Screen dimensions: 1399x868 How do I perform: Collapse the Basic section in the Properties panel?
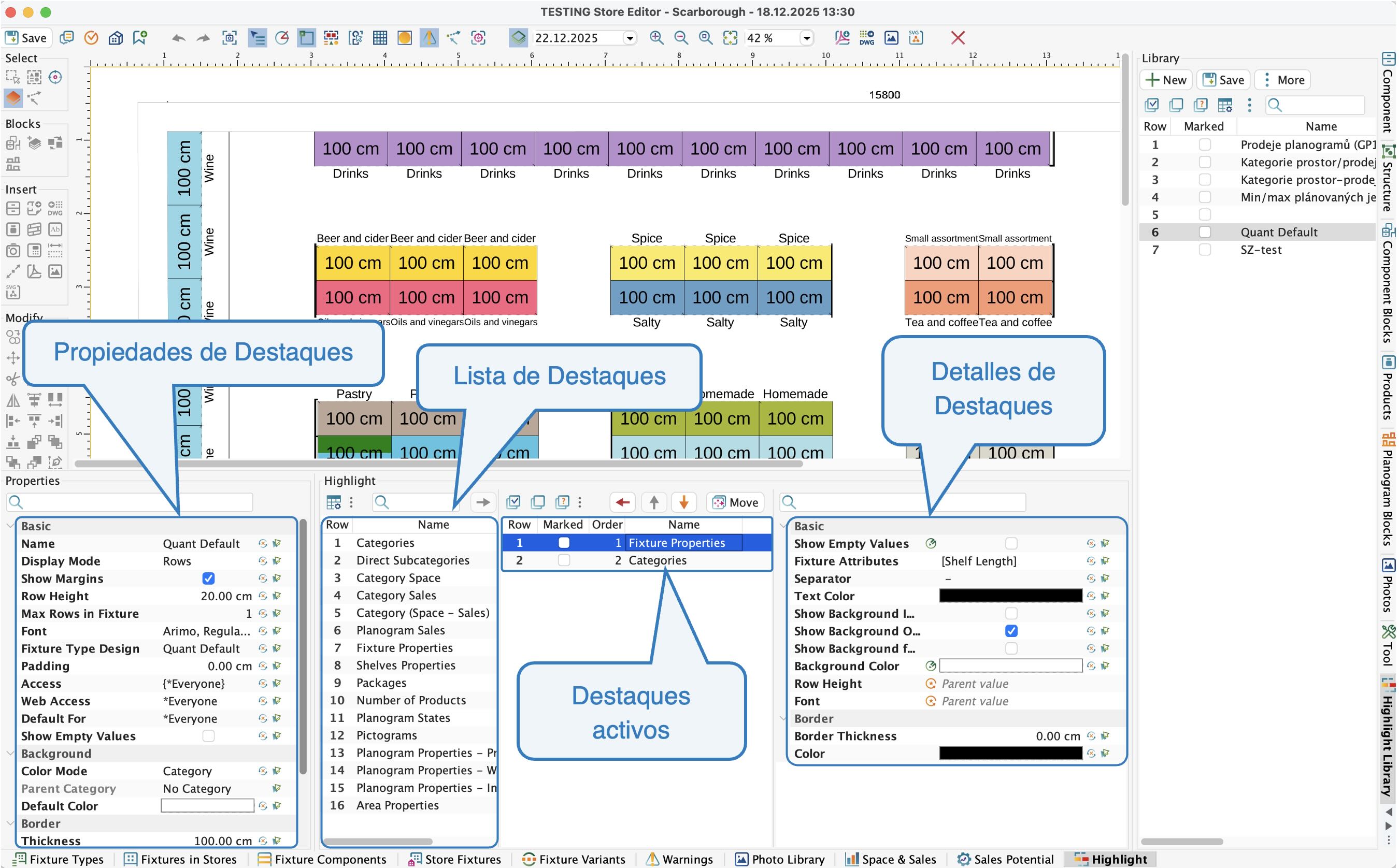[10, 526]
